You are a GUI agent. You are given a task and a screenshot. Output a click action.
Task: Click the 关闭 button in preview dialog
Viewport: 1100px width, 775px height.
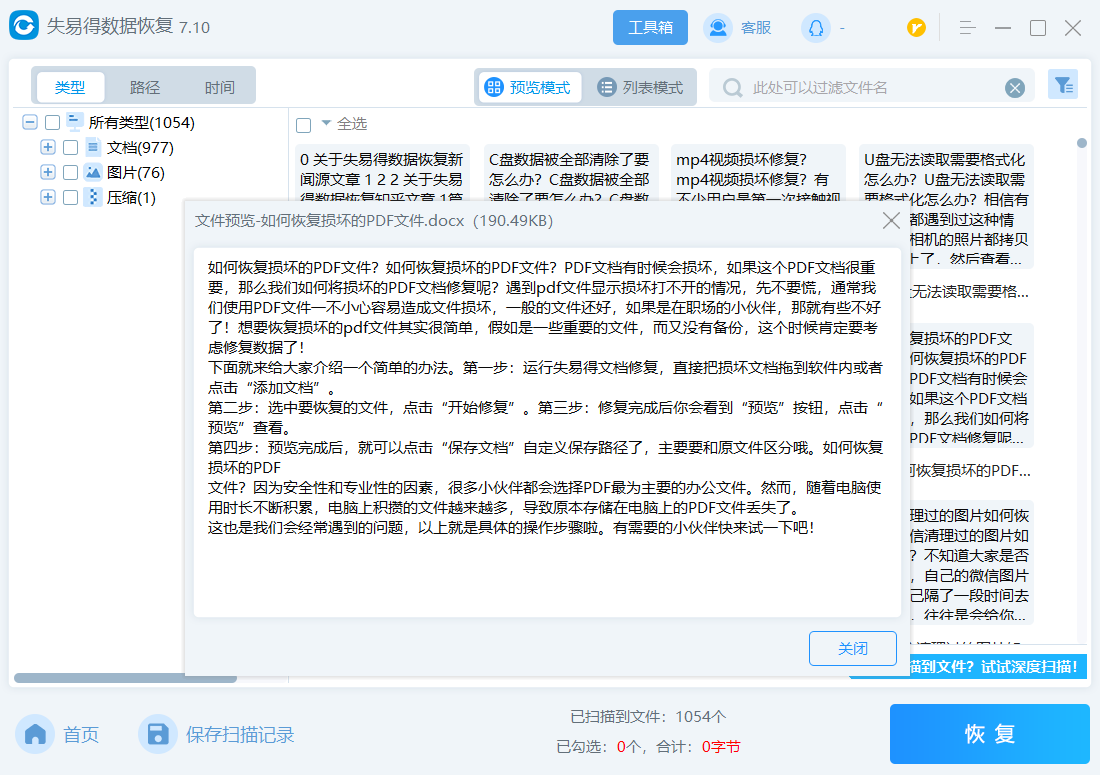click(x=853, y=649)
